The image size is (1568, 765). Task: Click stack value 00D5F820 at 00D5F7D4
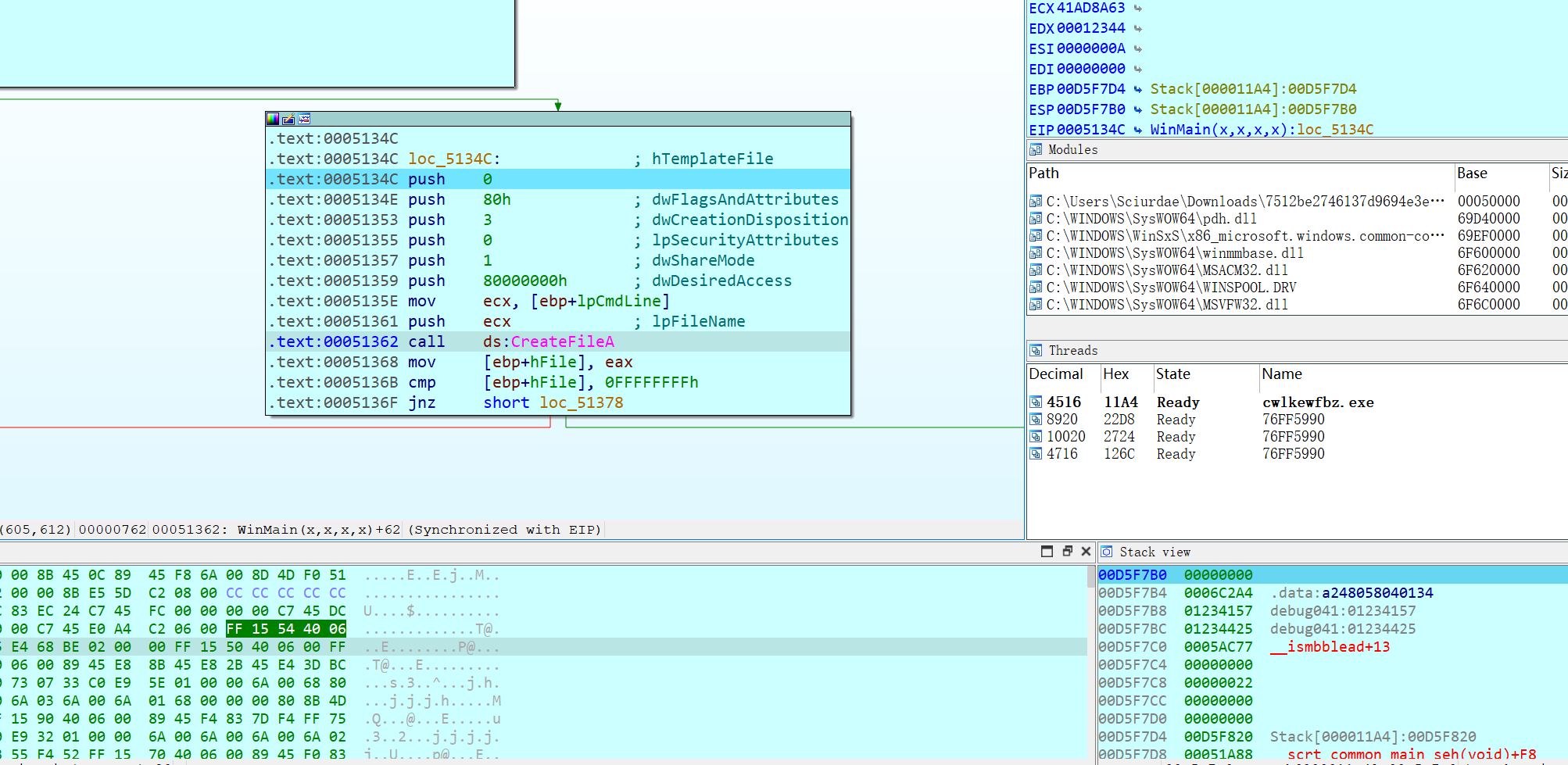point(1218,737)
